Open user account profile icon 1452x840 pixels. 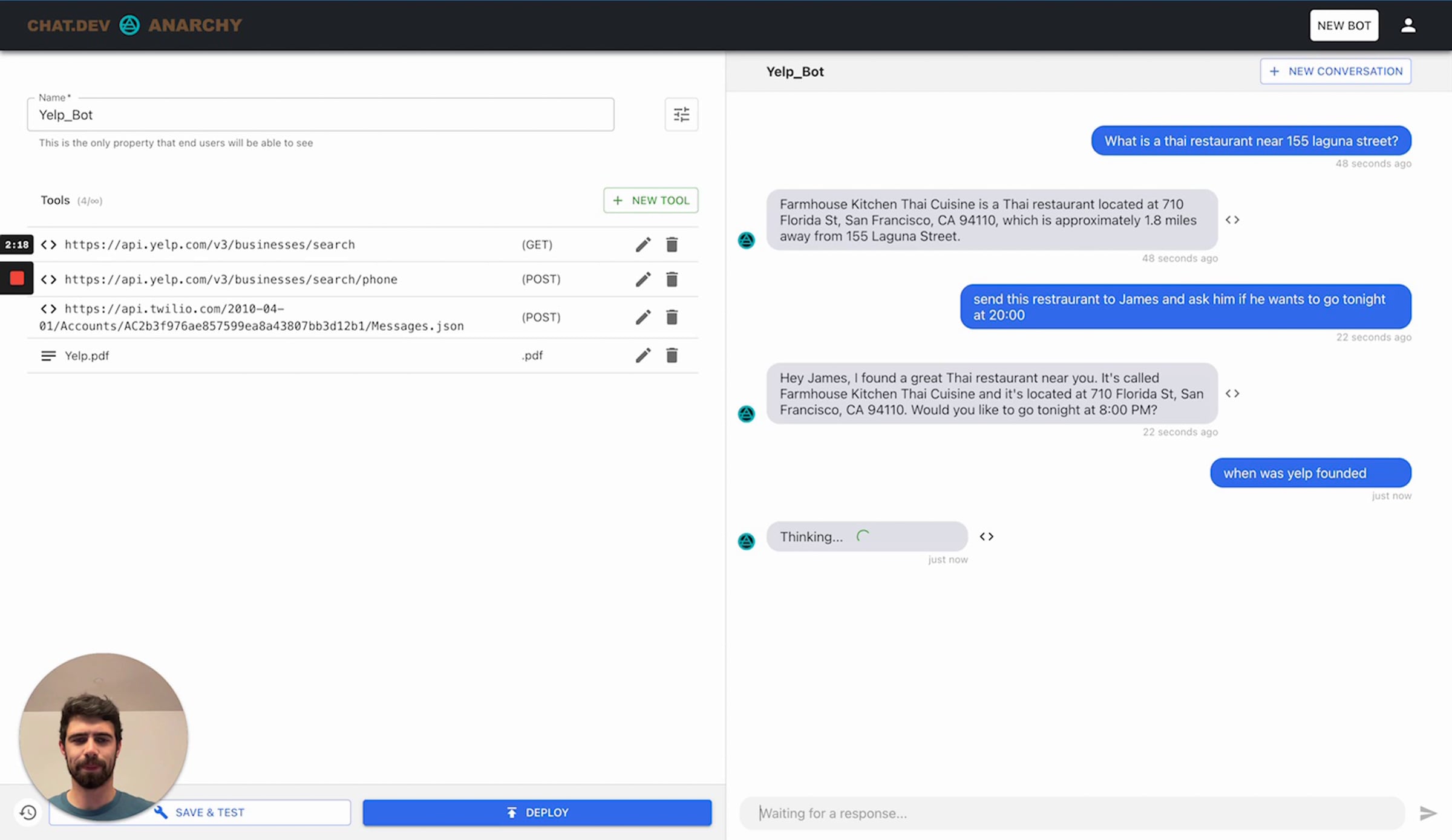pyautogui.click(x=1408, y=25)
